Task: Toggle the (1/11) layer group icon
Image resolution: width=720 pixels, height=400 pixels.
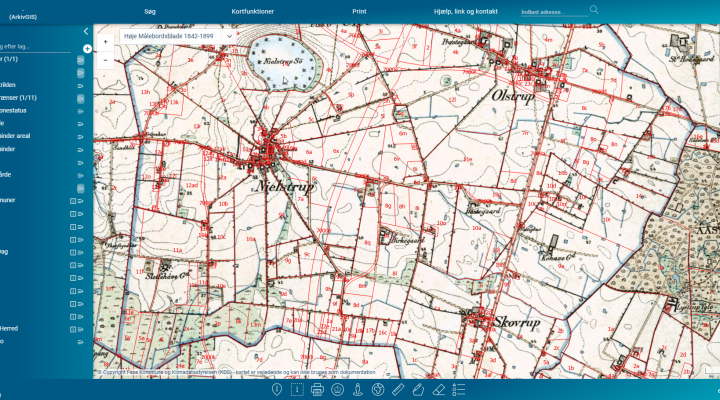Action: [x=80, y=98]
